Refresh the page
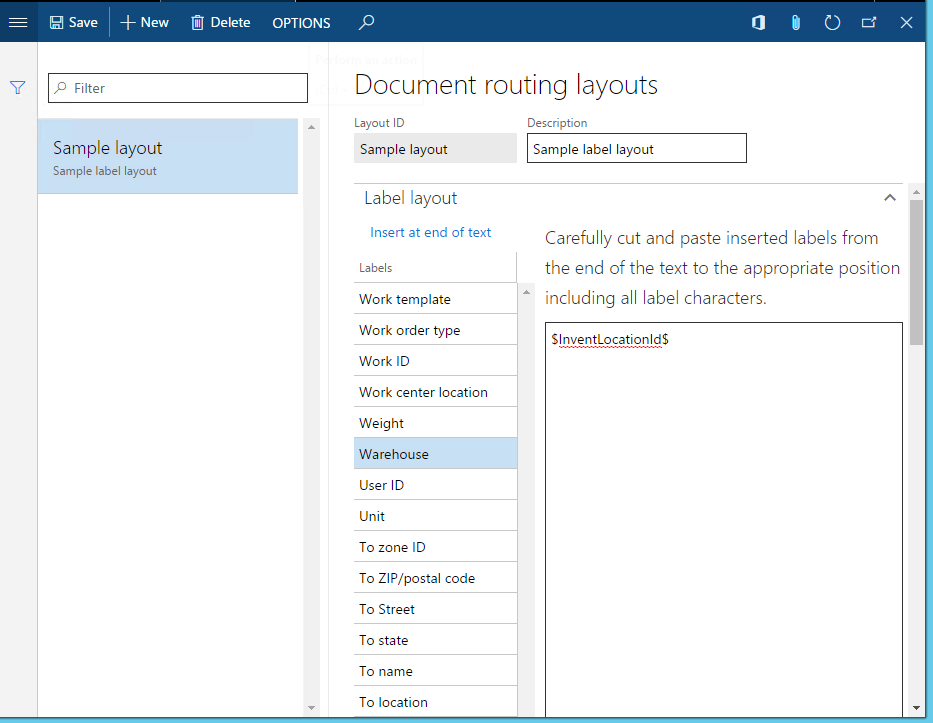This screenshot has width=933, height=723. click(832, 23)
